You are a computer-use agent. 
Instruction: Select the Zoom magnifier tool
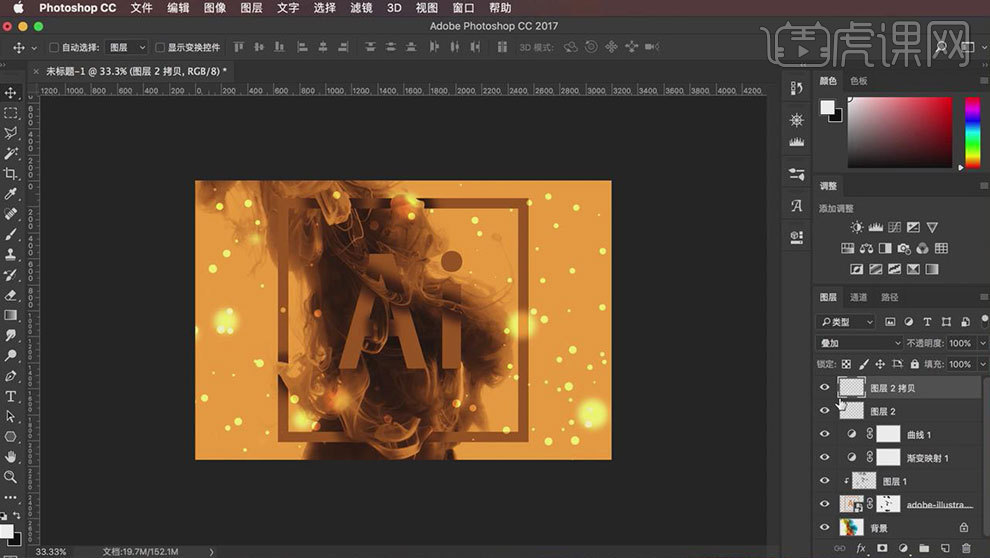[x=11, y=477]
